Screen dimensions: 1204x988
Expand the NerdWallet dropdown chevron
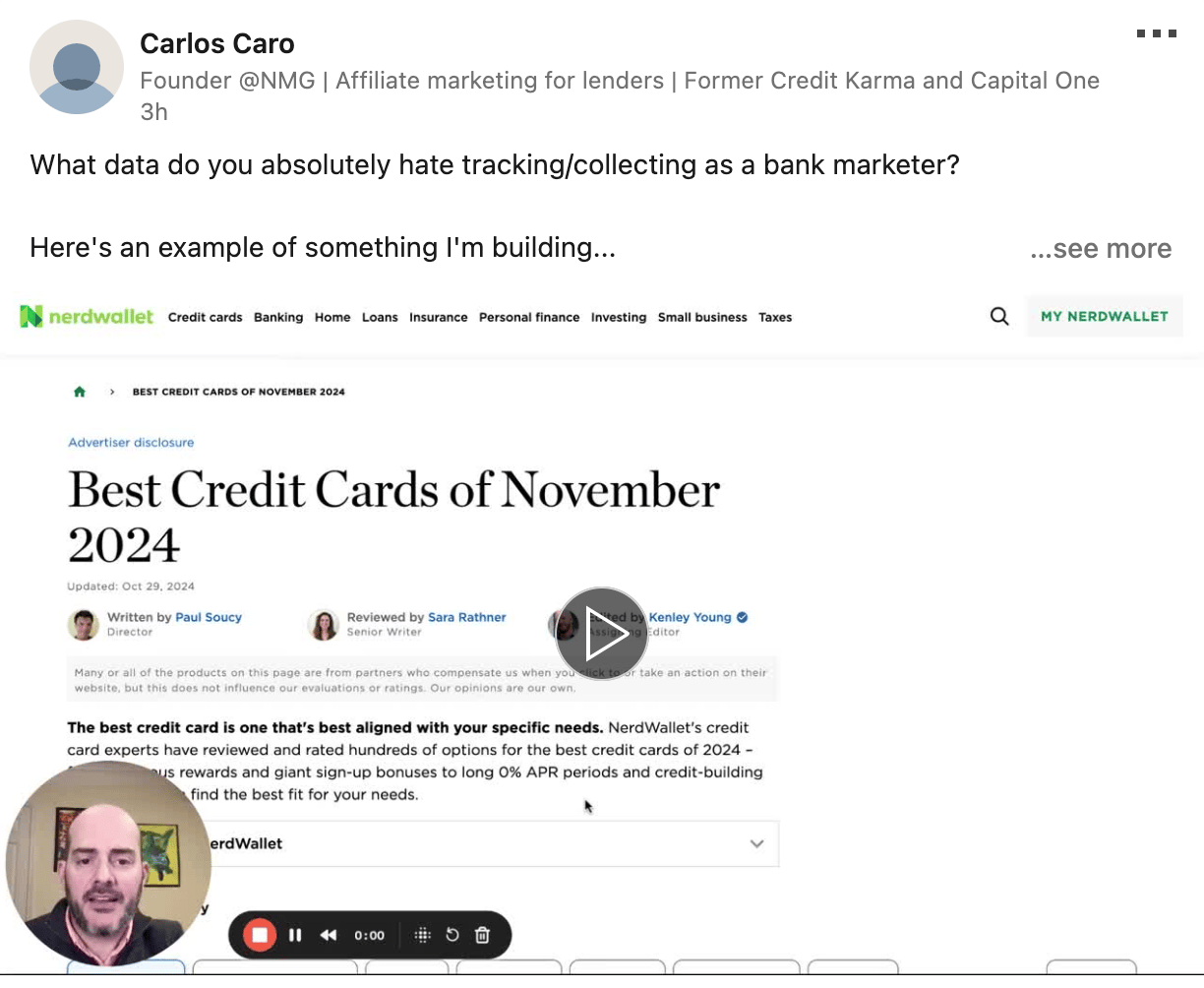pos(756,843)
